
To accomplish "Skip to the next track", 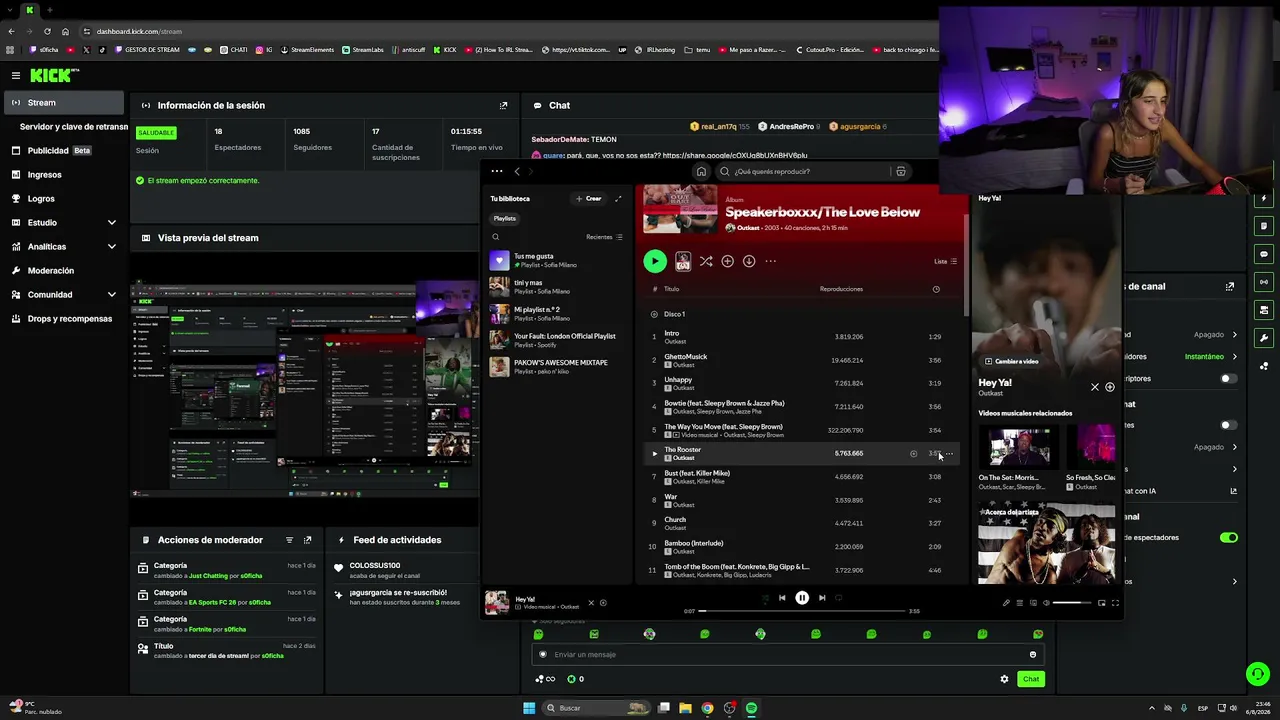I will point(822,598).
